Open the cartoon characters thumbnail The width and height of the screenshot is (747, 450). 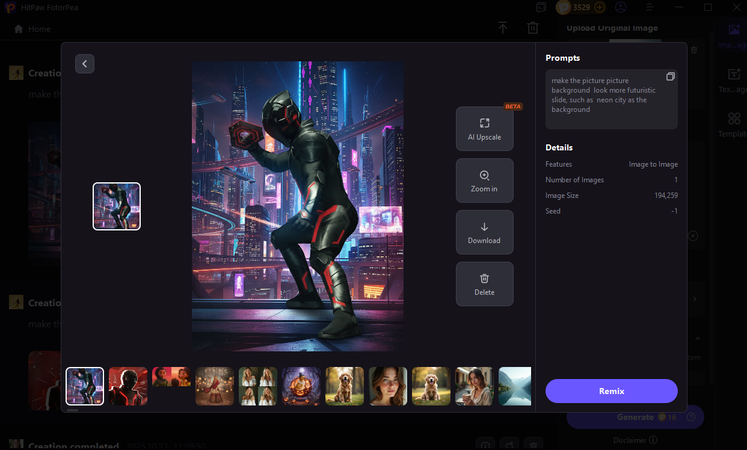(172, 377)
